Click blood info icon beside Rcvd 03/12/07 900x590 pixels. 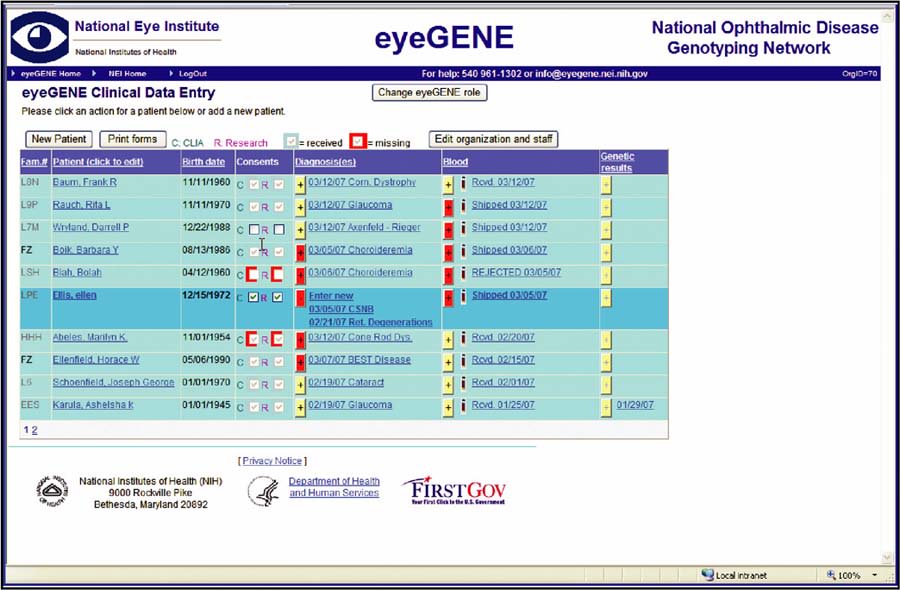463,184
